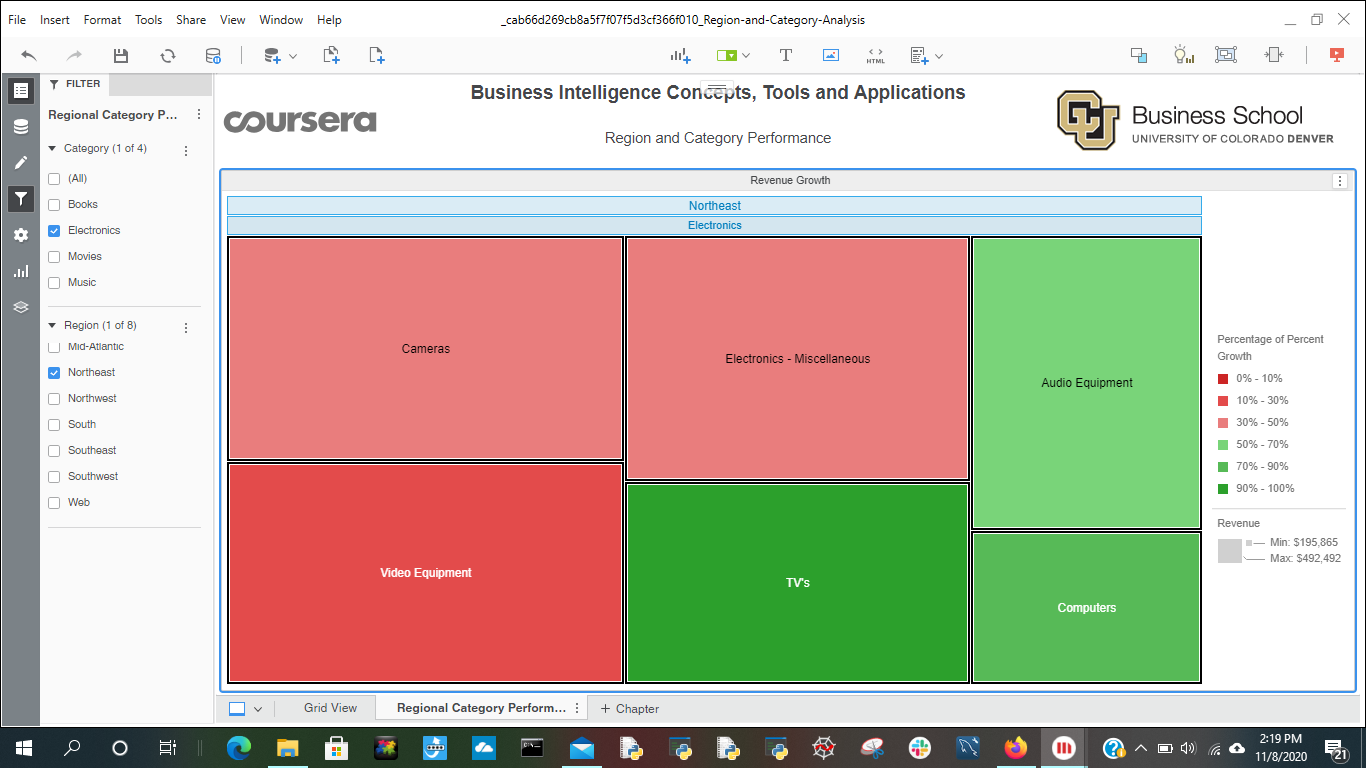Switch to the Grid View tab
The width and height of the screenshot is (1366, 768).
pos(330,708)
